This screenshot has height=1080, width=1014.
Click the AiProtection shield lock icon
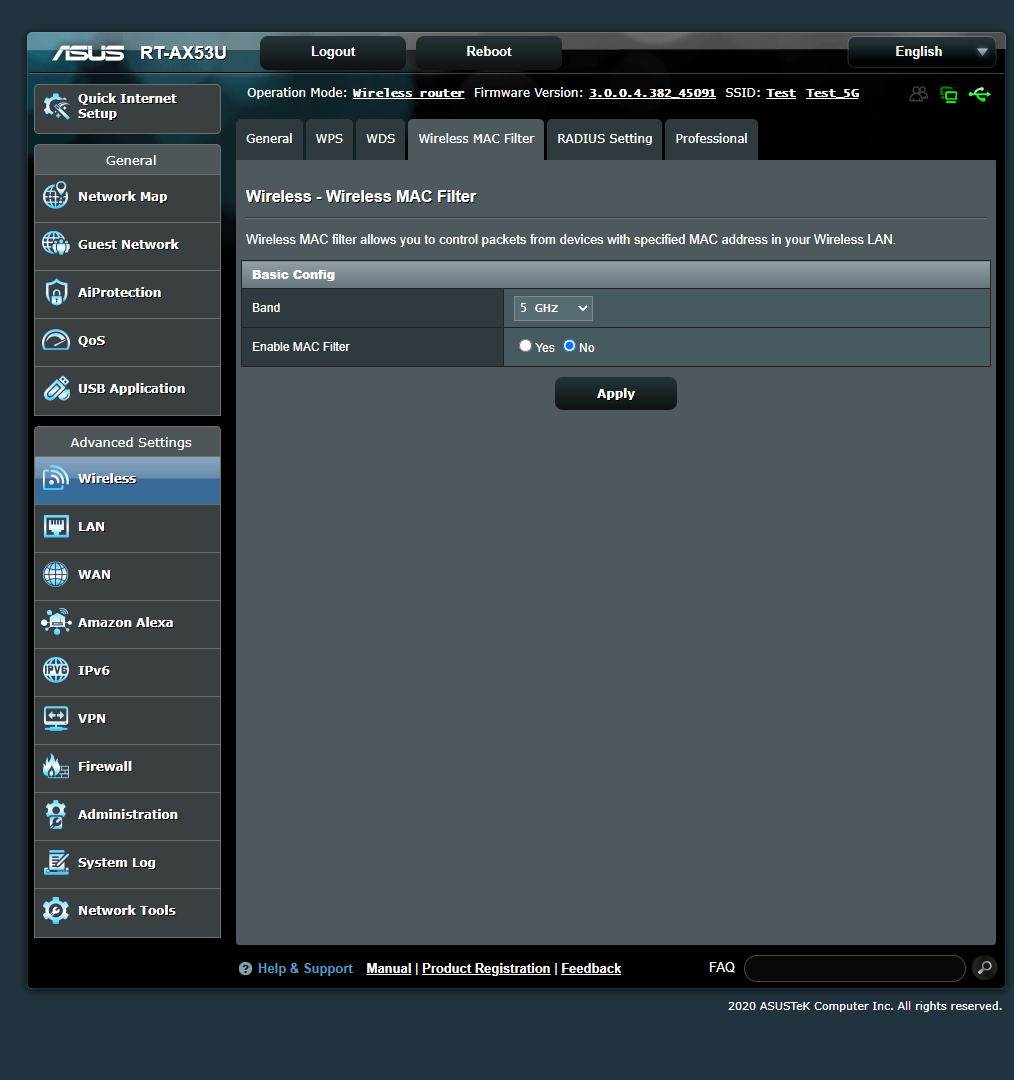point(56,292)
